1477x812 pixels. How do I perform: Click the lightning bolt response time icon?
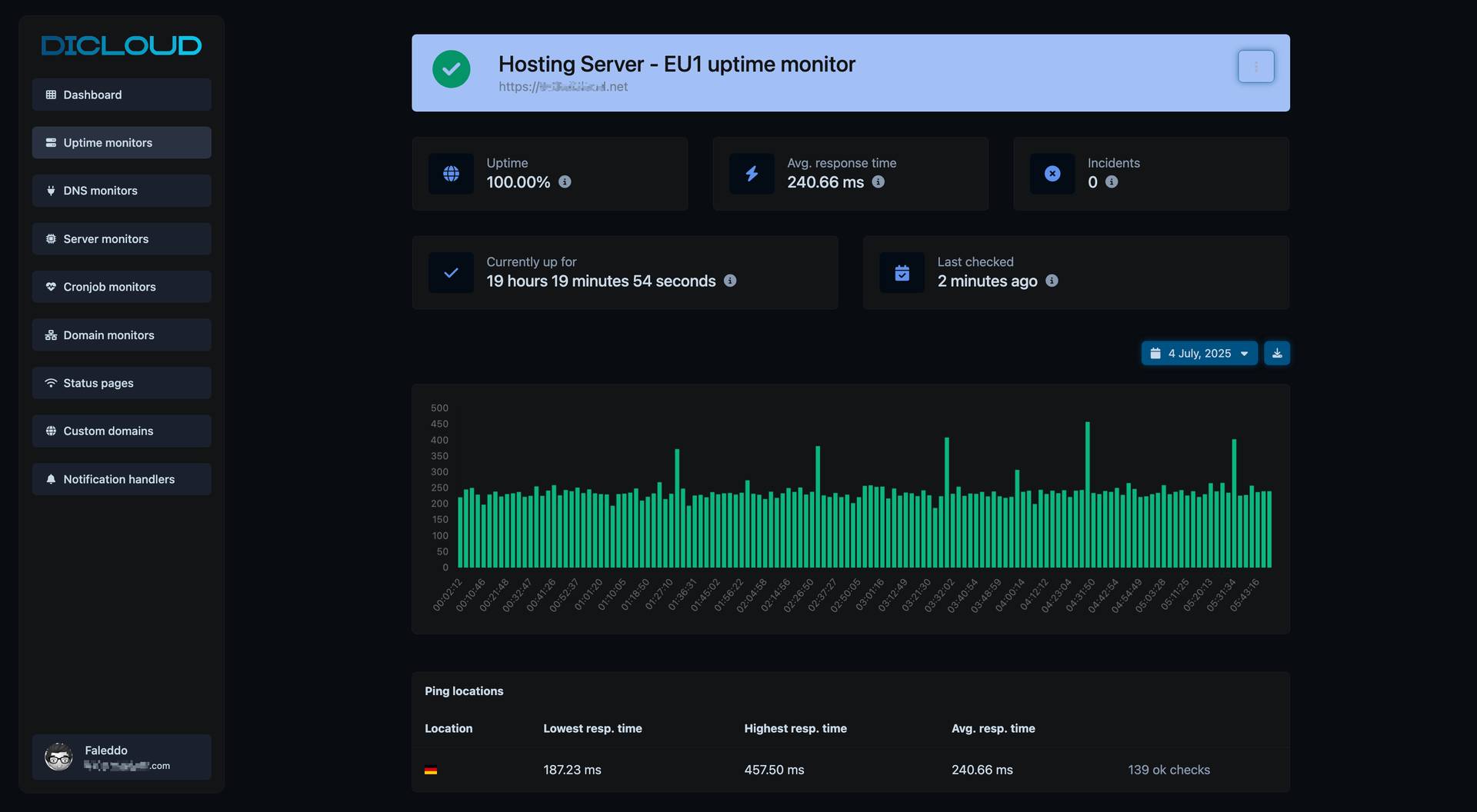tap(752, 174)
